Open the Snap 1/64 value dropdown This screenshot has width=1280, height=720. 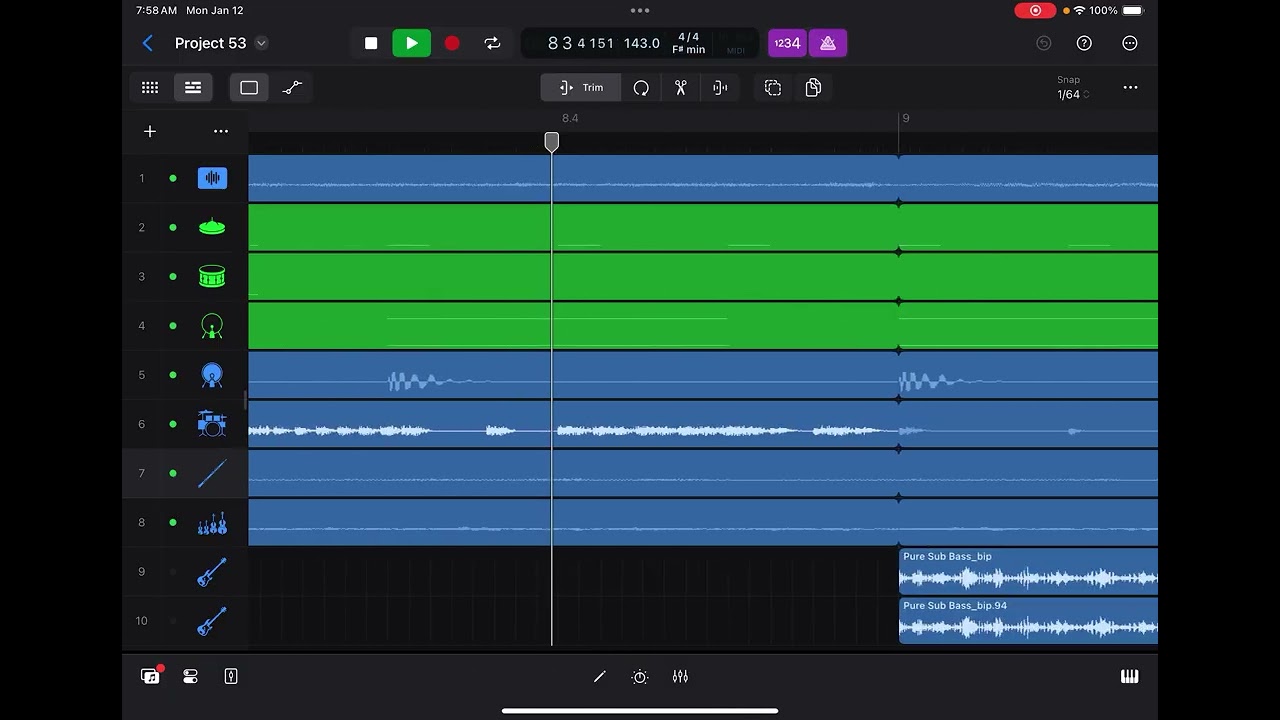pos(1072,95)
